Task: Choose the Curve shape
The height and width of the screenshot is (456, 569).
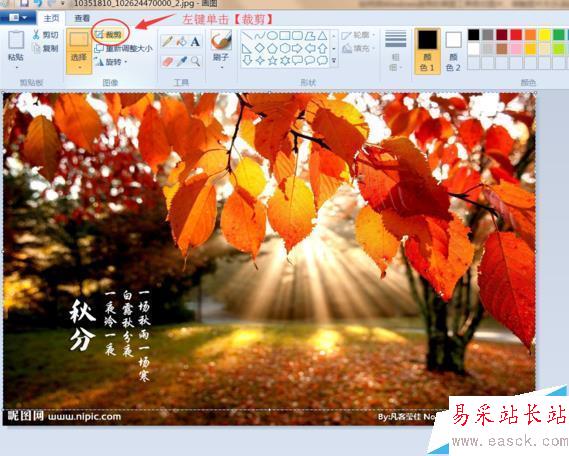Action: (259, 36)
